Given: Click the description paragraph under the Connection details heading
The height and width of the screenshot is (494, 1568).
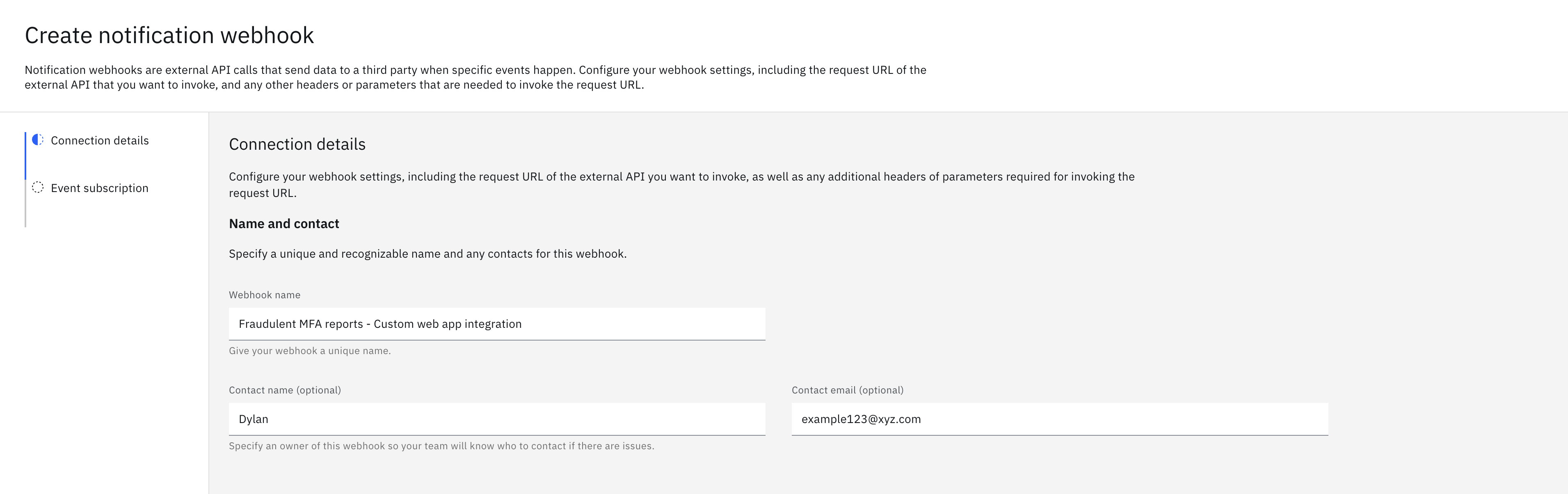Looking at the screenshot, I should coord(682,185).
